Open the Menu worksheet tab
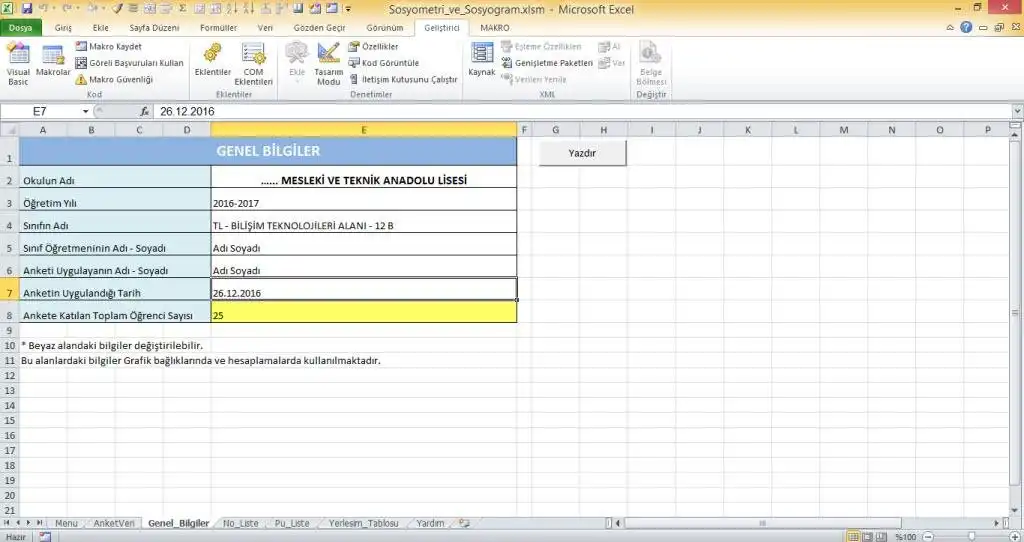1024x542 pixels. point(66,523)
